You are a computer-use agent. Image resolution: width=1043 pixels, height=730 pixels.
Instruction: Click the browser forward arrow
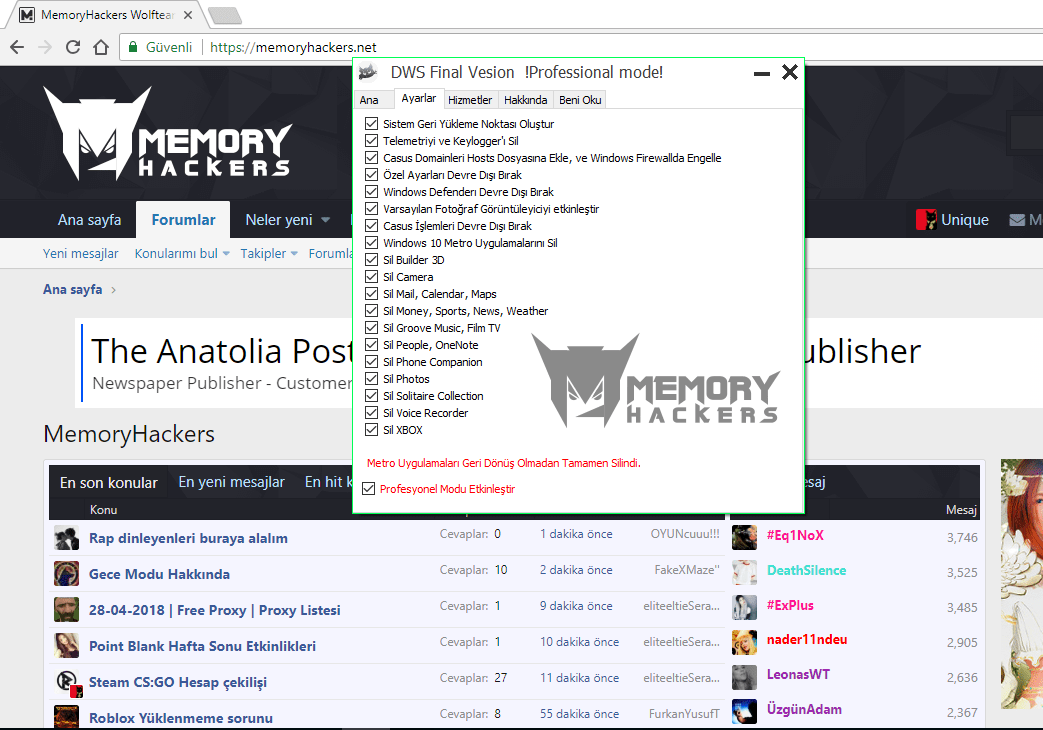(45, 47)
